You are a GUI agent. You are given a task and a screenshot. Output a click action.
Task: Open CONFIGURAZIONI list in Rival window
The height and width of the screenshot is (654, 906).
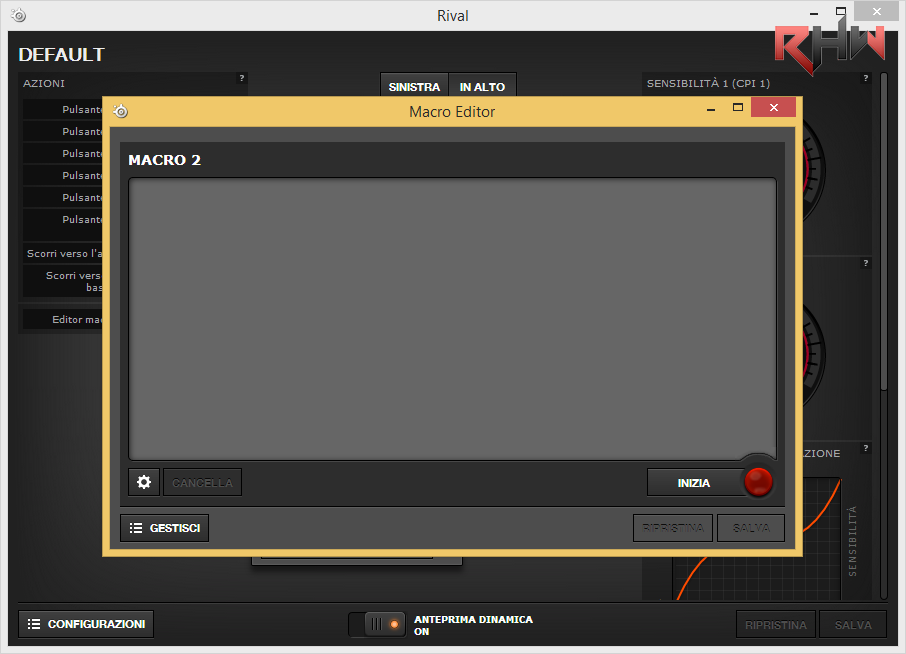coord(86,624)
